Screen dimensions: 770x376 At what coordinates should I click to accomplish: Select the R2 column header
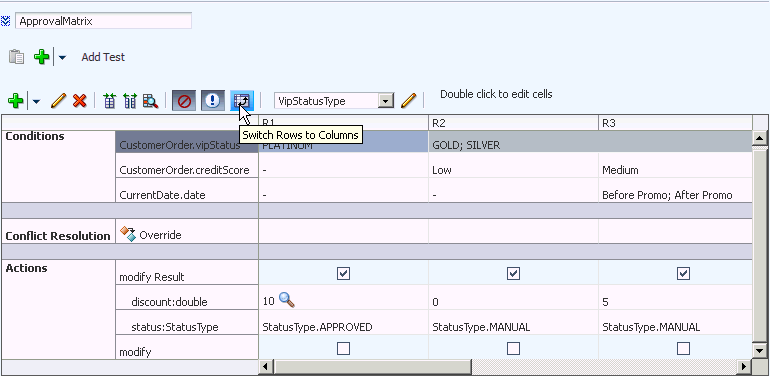coord(513,123)
